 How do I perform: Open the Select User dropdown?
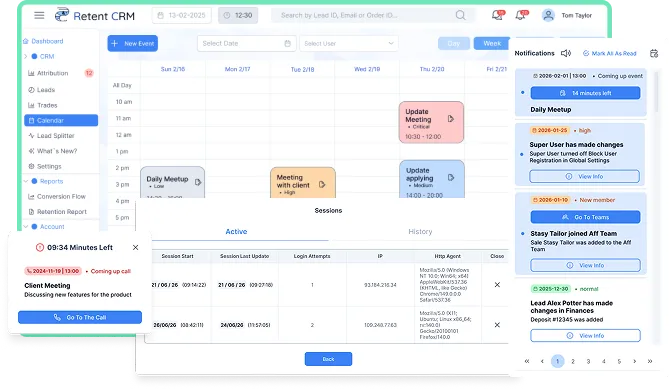(x=349, y=44)
